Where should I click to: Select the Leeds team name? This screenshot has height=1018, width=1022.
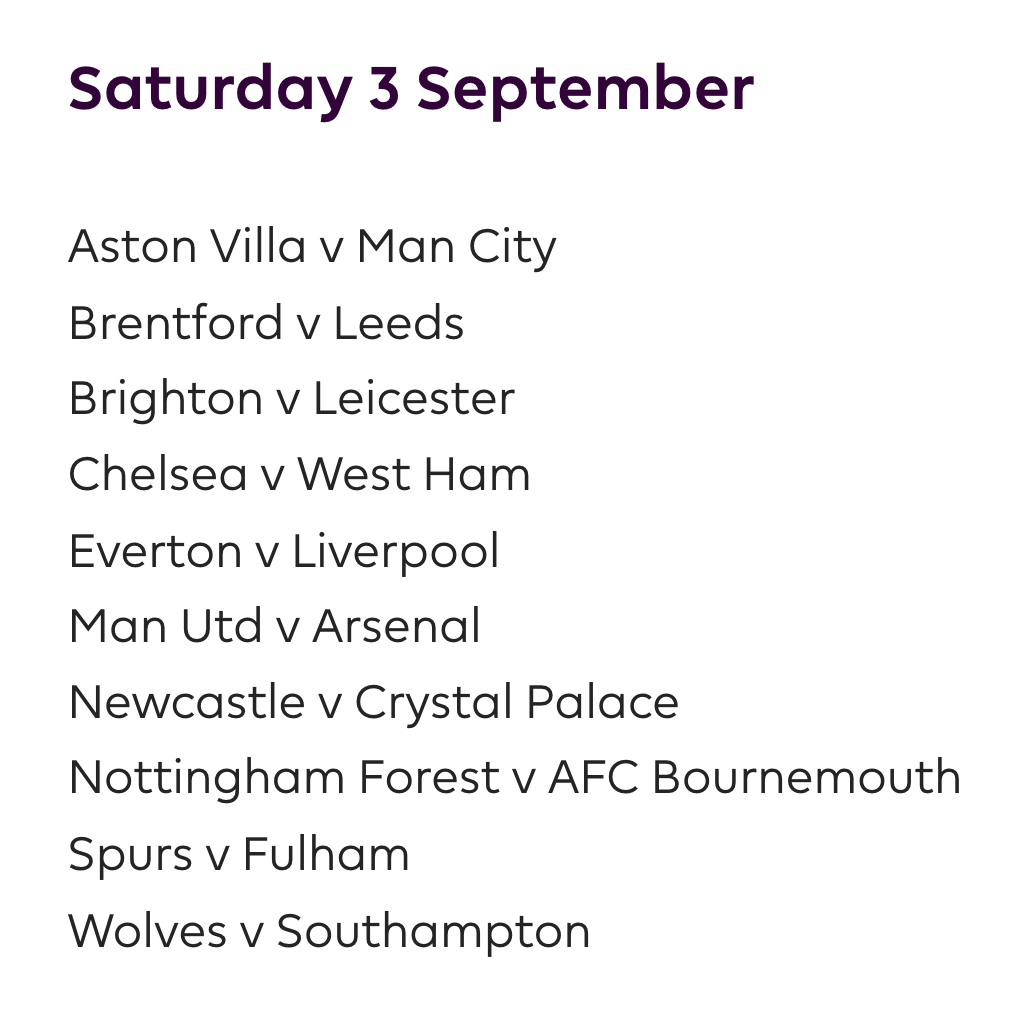(399, 323)
